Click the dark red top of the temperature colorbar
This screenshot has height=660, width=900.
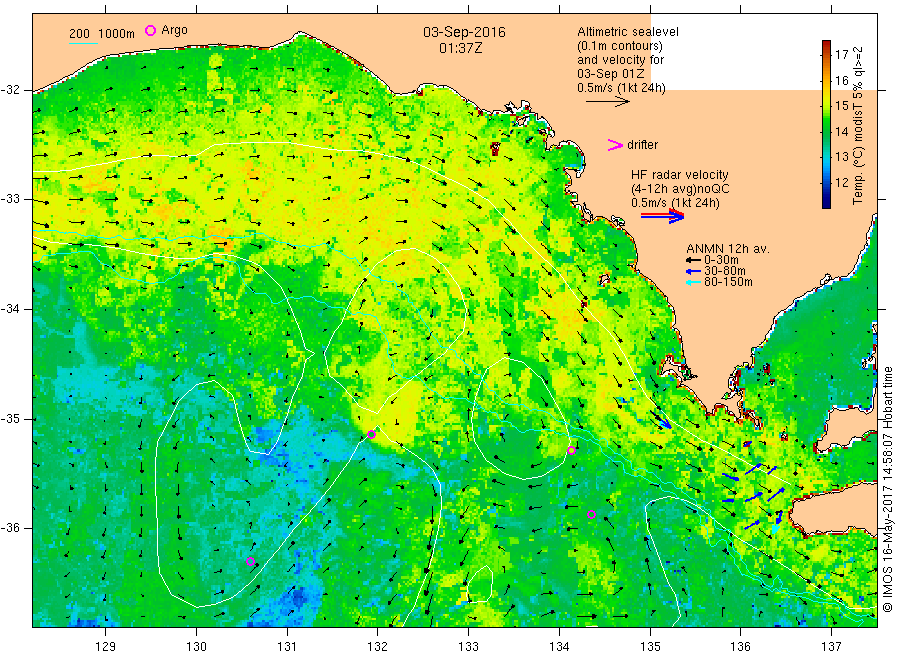[827, 45]
